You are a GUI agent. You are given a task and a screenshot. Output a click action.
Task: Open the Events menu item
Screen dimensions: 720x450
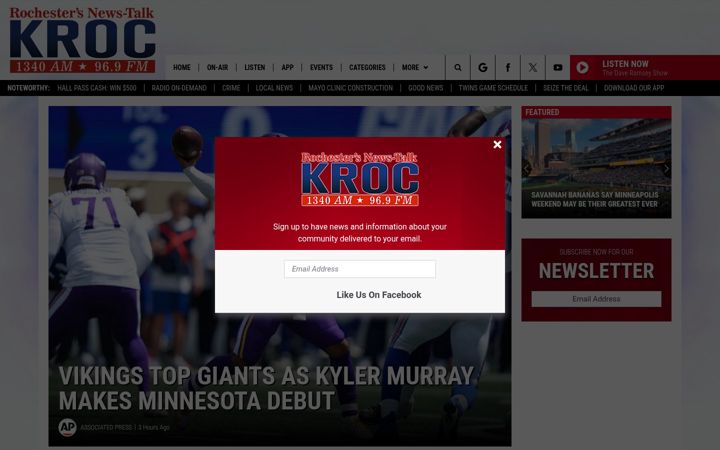coord(321,68)
